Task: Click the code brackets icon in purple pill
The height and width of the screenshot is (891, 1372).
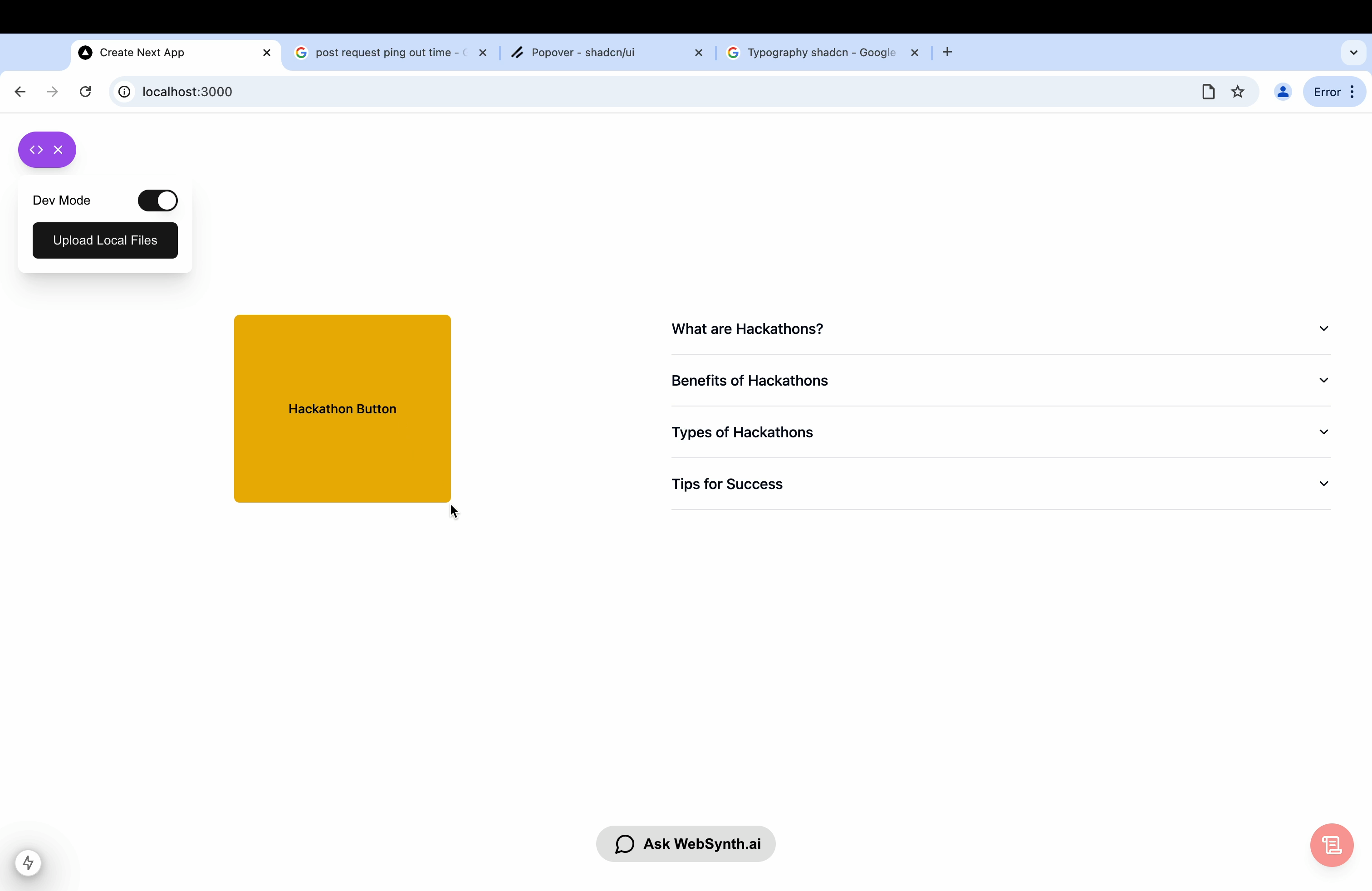Action: point(36,150)
